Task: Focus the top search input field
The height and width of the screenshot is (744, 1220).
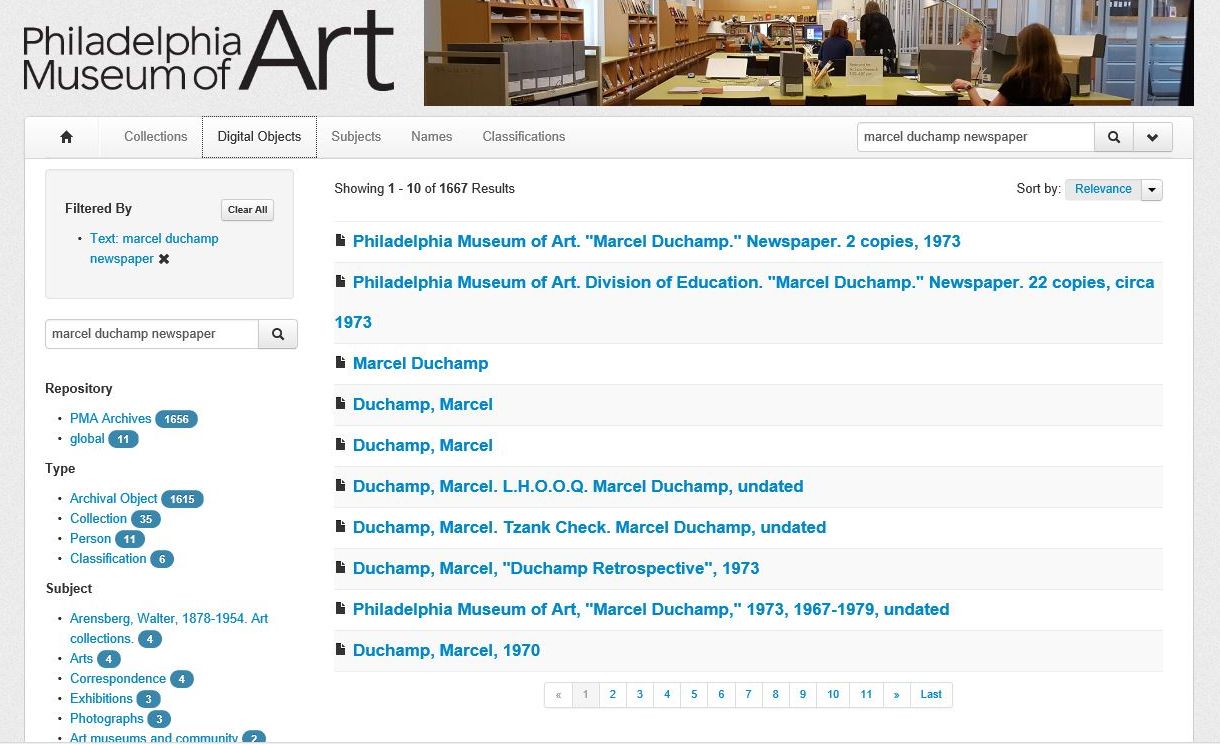Action: click(976, 137)
